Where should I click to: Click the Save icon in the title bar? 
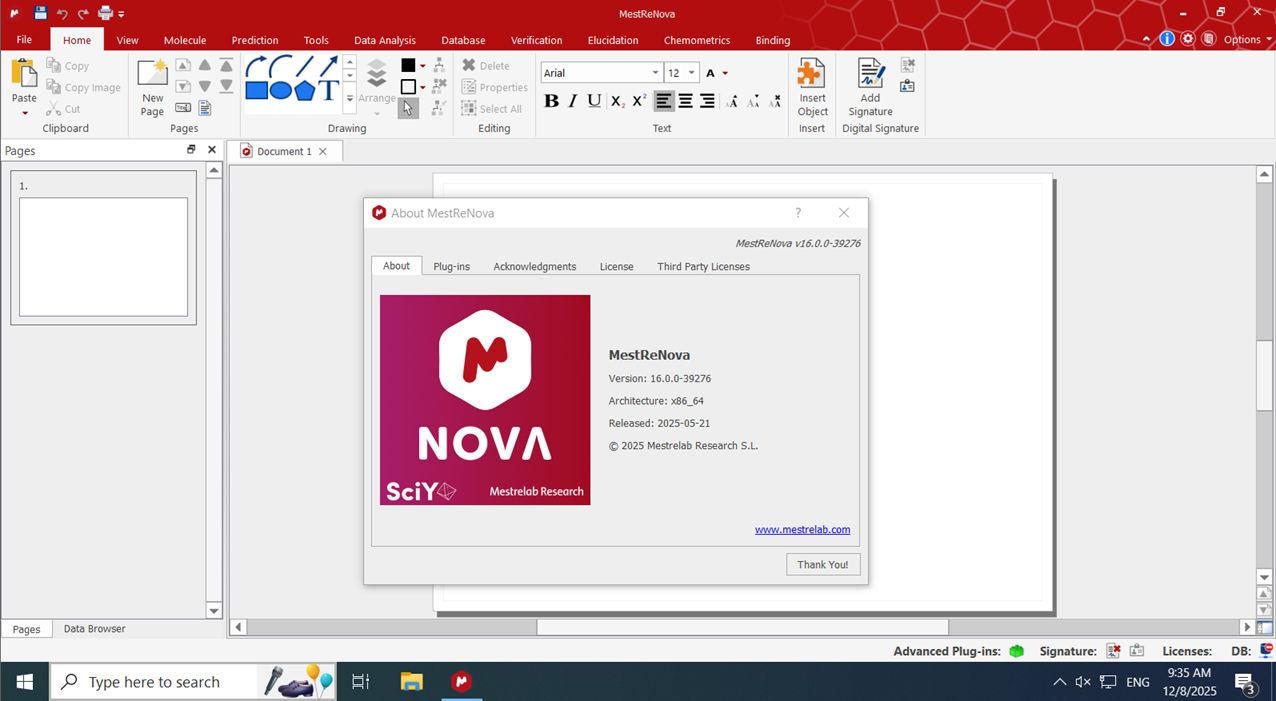(x=40, y=13)
